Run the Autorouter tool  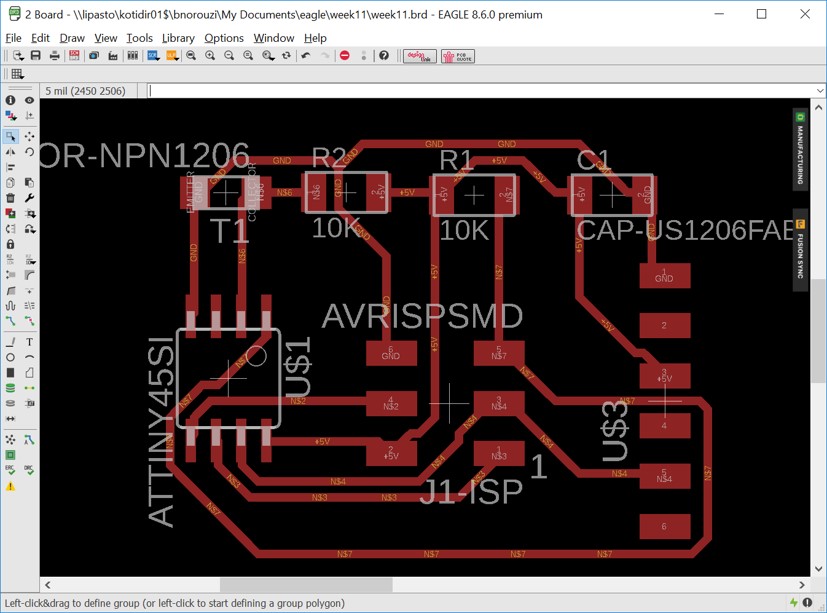30,439
